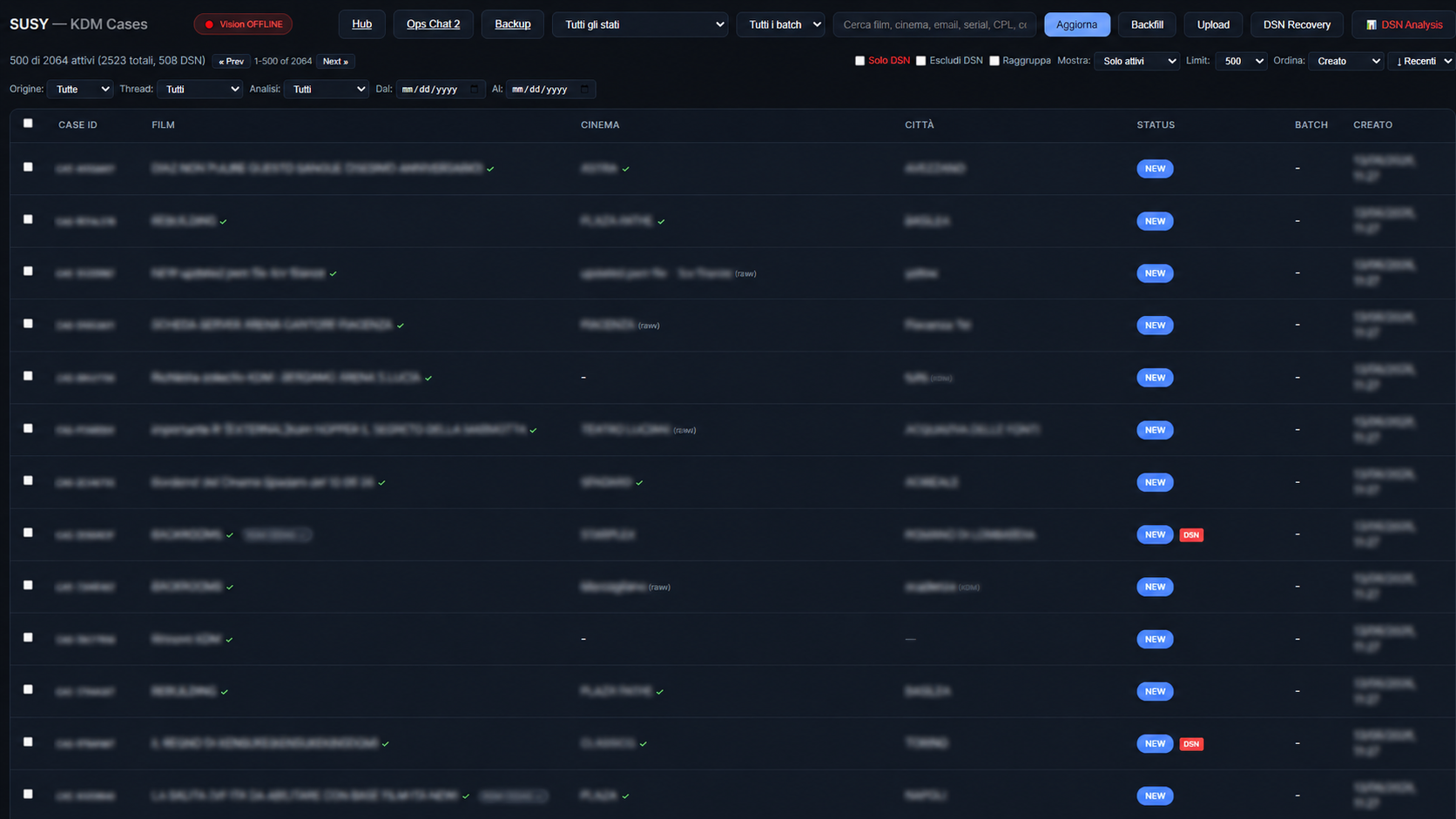Click the CITTÀ column header
This screenshot has width=1456, height=819.
tap(919, 124)
